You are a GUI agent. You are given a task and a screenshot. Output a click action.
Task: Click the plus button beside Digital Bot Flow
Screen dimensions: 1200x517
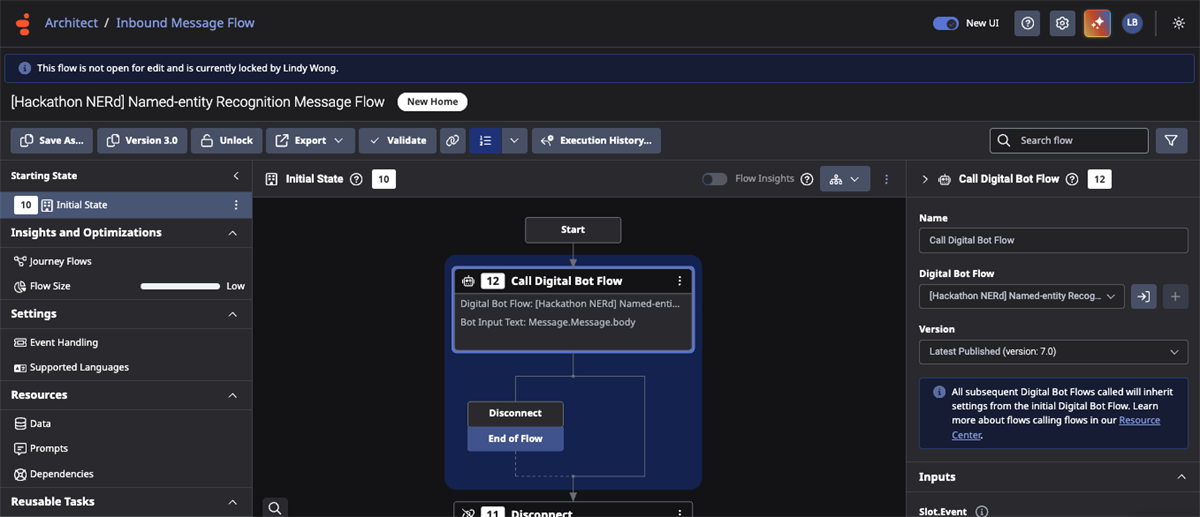(1175, 296)
